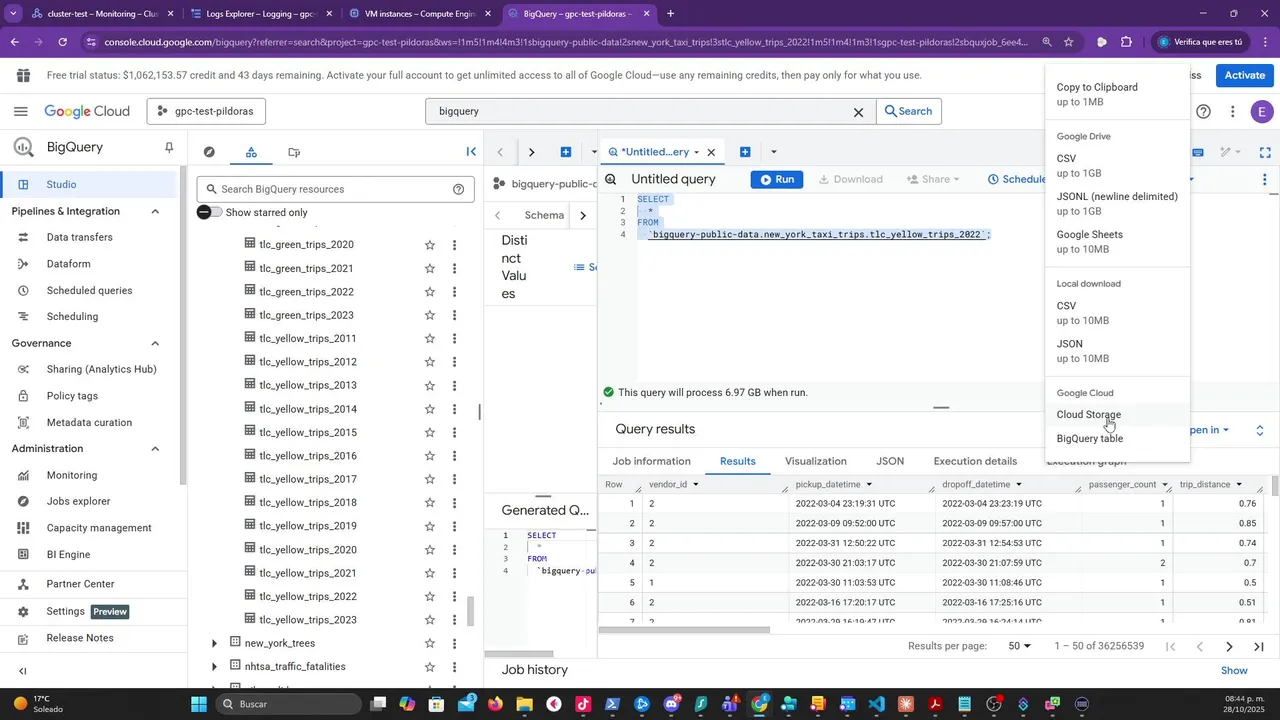The image size is (1280, 720).
Task: Star the tlc_green_trips_2023 table
Action: (x=430, y=316)
